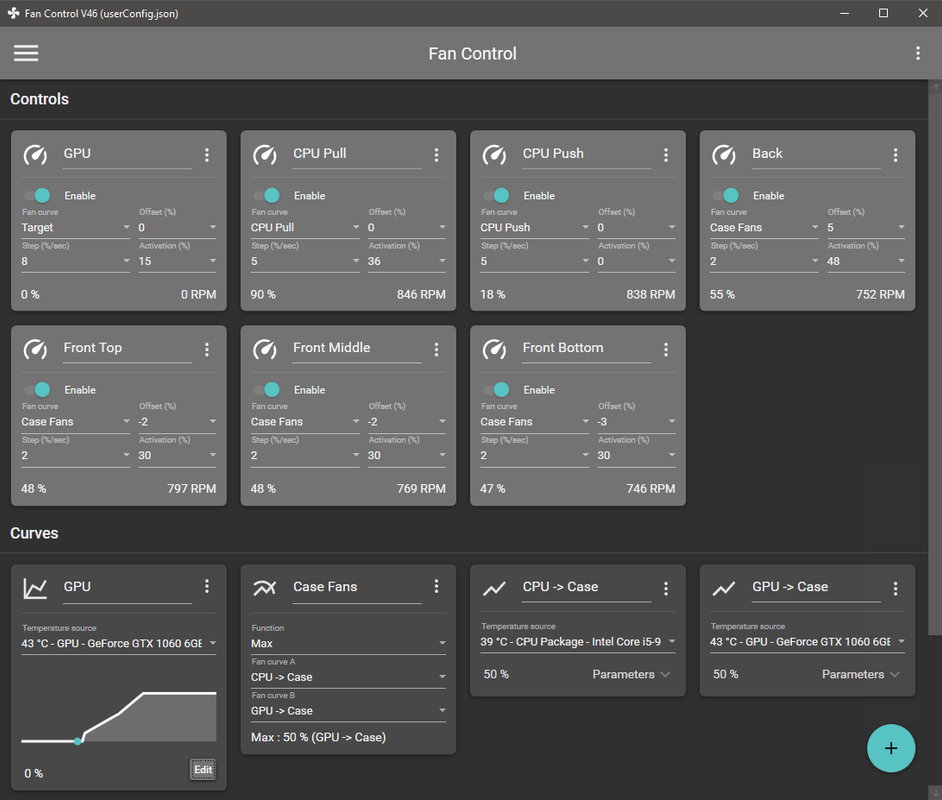Open CPU Push card options menu

click(x=666, y=155)
